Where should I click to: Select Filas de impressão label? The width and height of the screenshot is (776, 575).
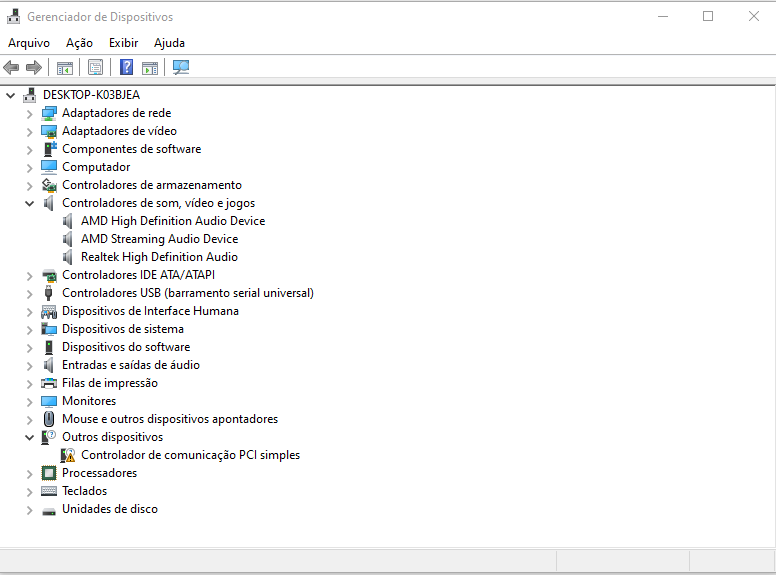[110, 383]
